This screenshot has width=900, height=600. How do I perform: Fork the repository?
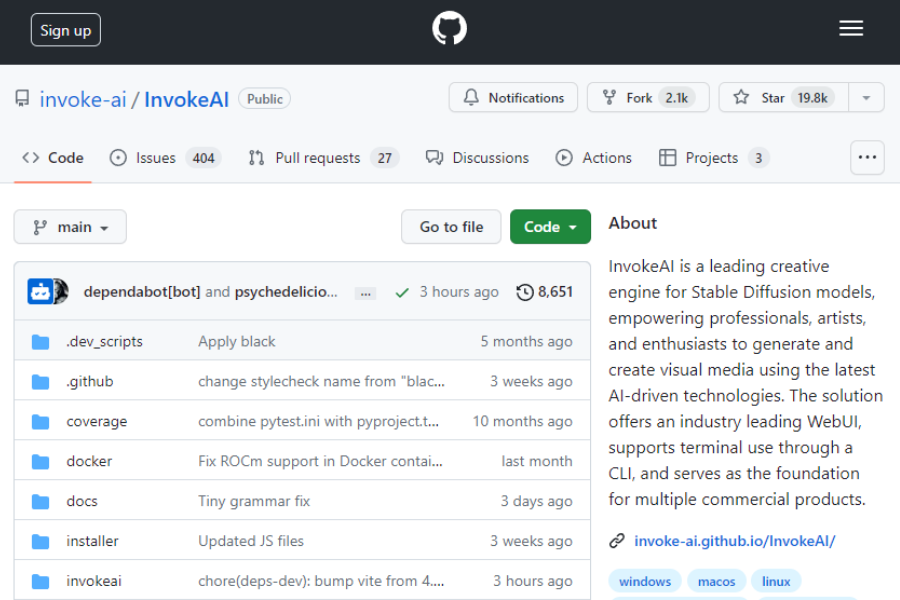click(647, 98)
